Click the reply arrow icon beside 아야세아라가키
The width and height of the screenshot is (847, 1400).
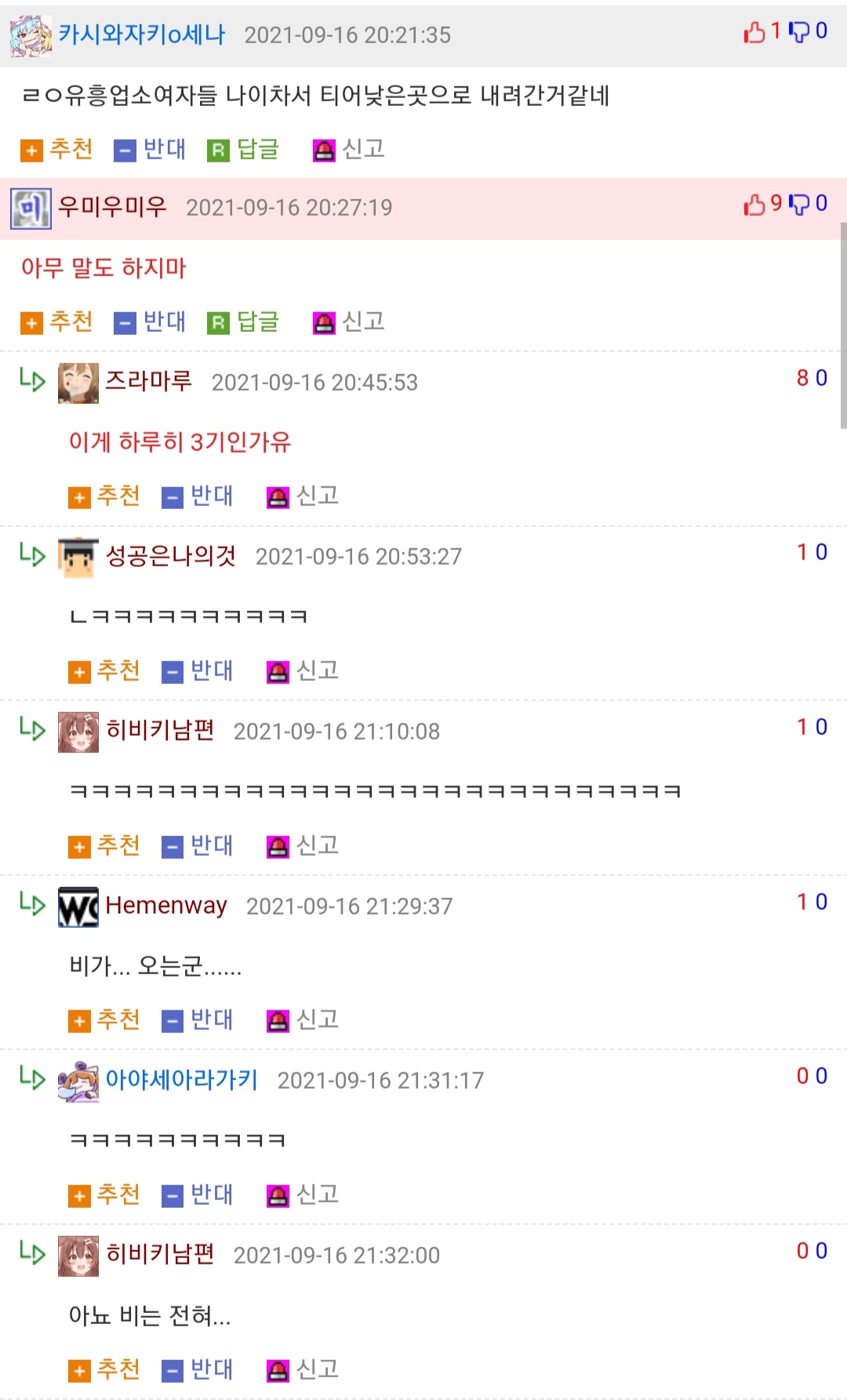point(32,1078)
